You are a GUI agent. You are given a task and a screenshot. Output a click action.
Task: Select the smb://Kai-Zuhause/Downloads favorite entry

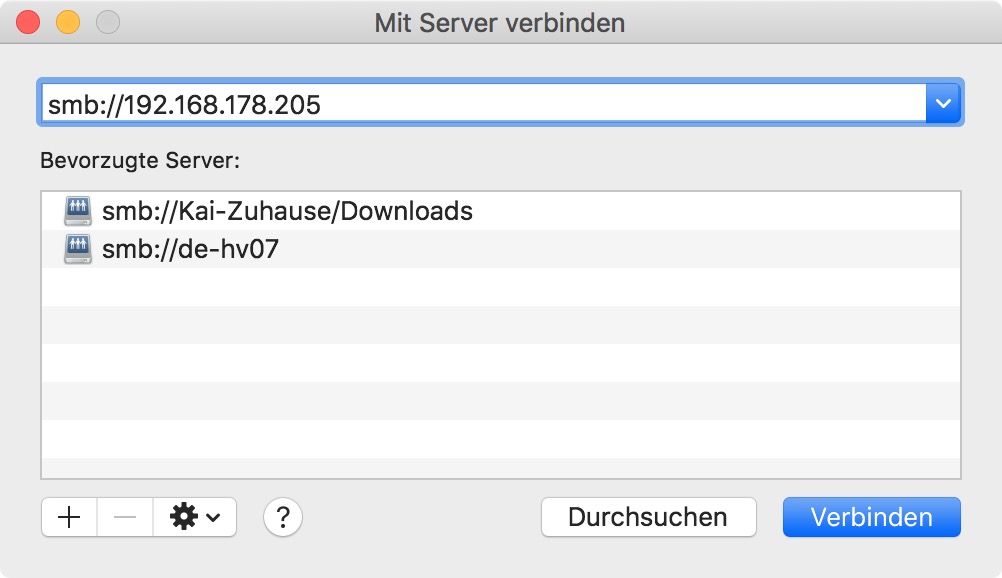click(x=287, y=211)
